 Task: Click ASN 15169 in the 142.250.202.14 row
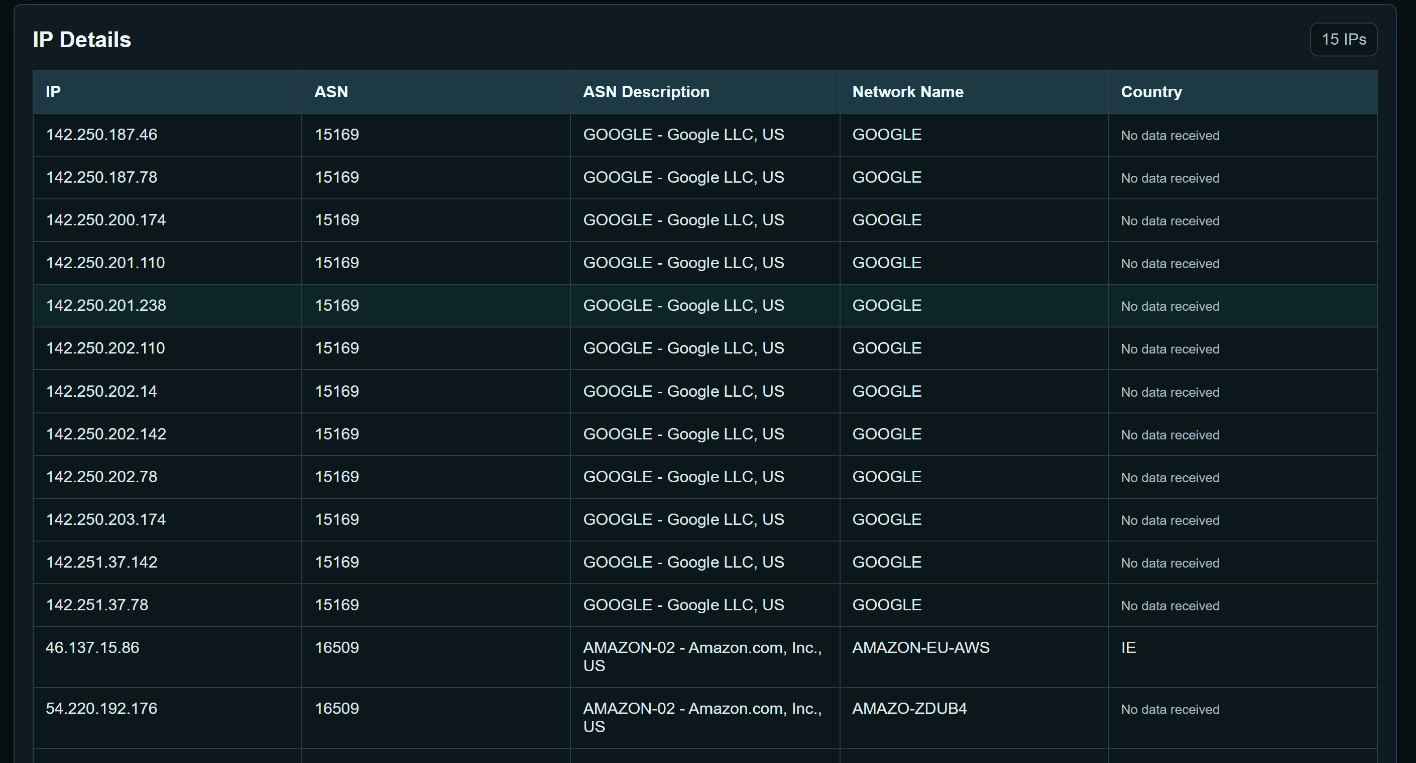tap(337, 392)
